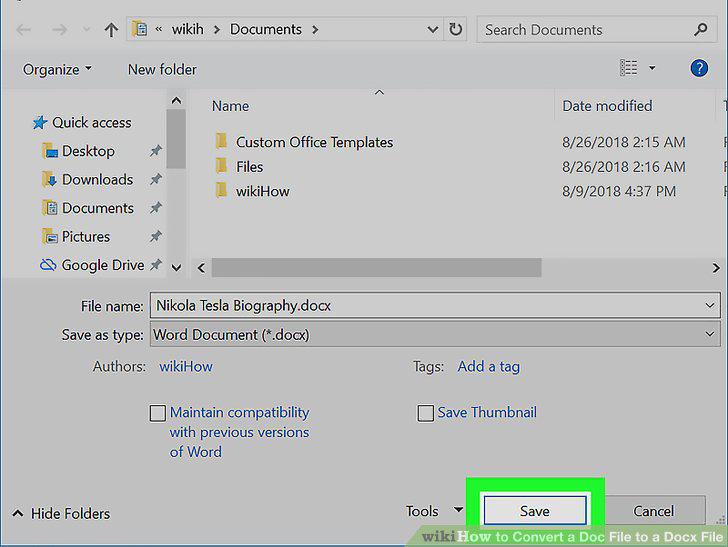Open Documents in navigation pane
This screenshot has height=547, width=728.
(88, 208)
